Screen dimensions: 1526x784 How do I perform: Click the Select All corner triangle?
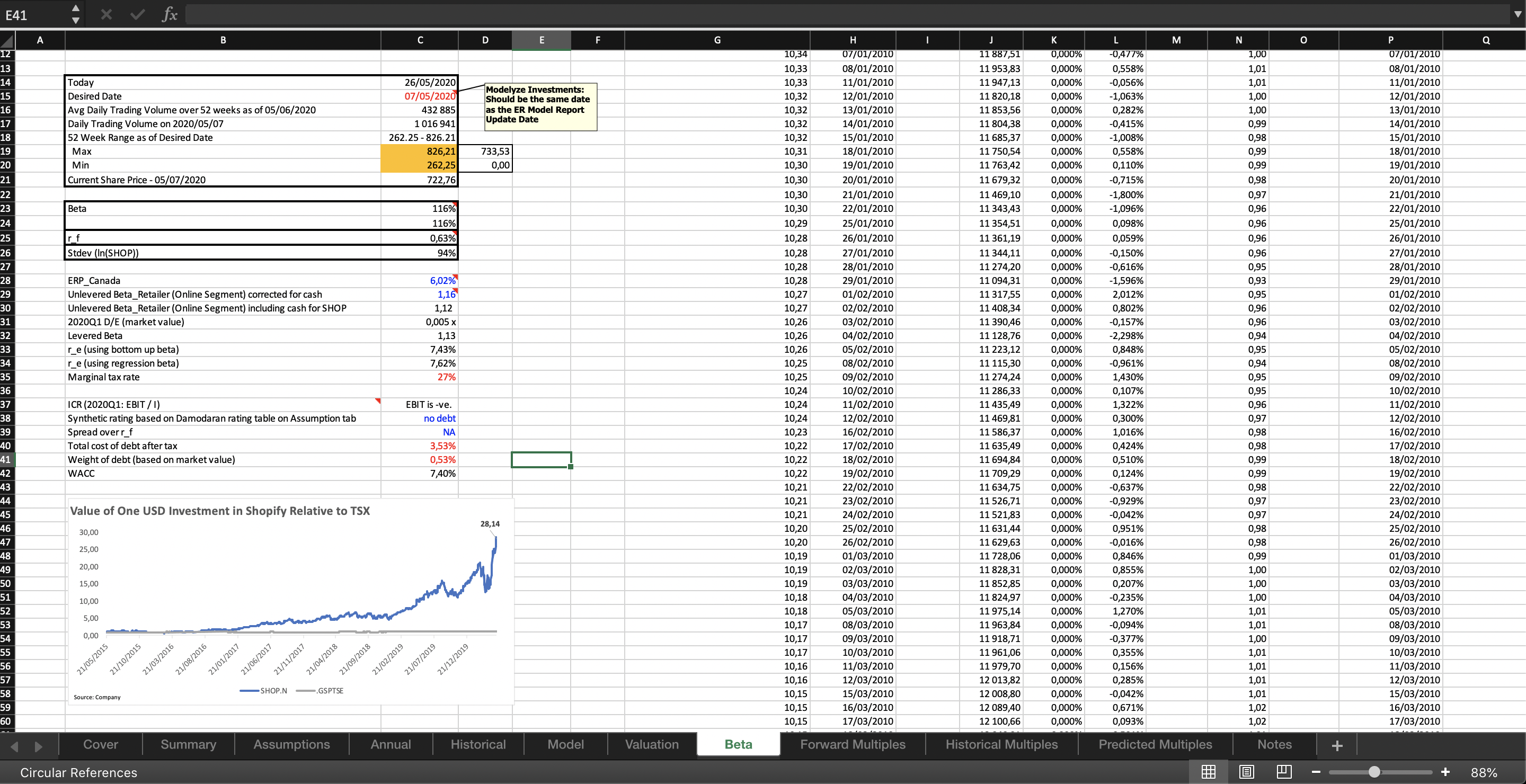[x=7, y=40]
